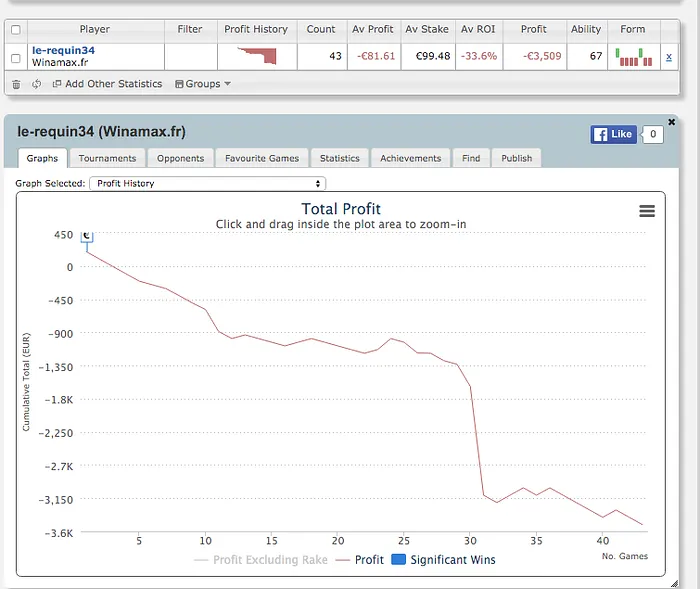
Task: Sort by Av ROI column header
Action: [478, 29]
